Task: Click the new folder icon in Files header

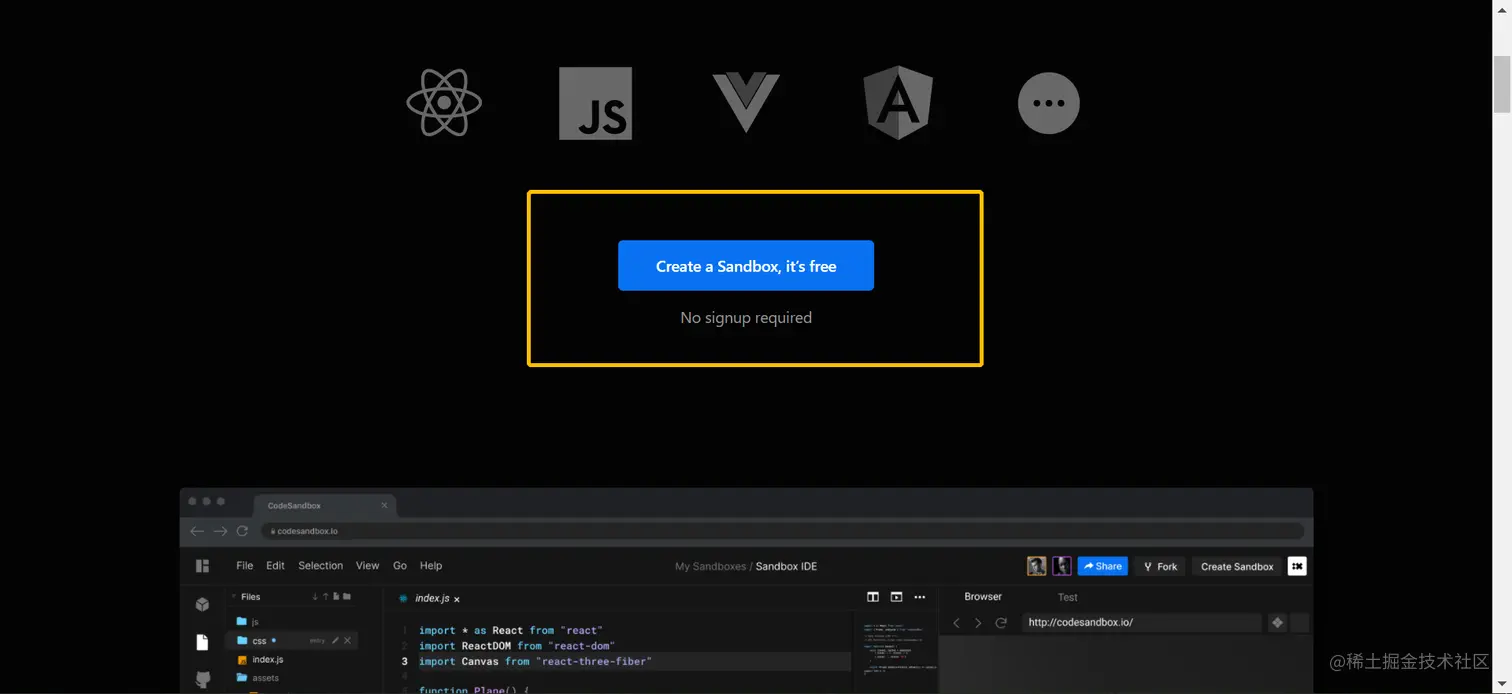Action: (347, 596)
